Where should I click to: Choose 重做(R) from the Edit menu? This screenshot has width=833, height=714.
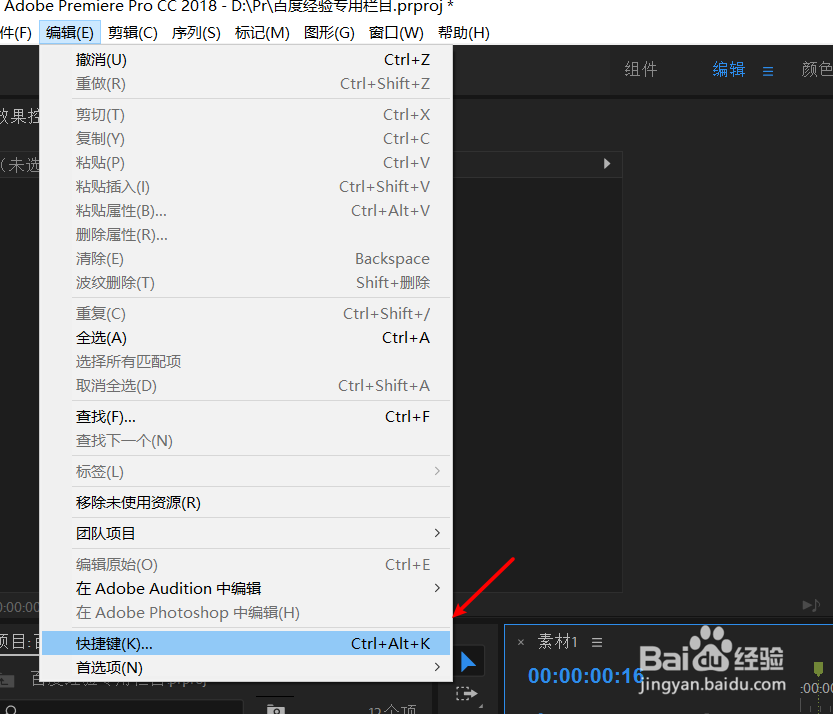tap(245, 83)
